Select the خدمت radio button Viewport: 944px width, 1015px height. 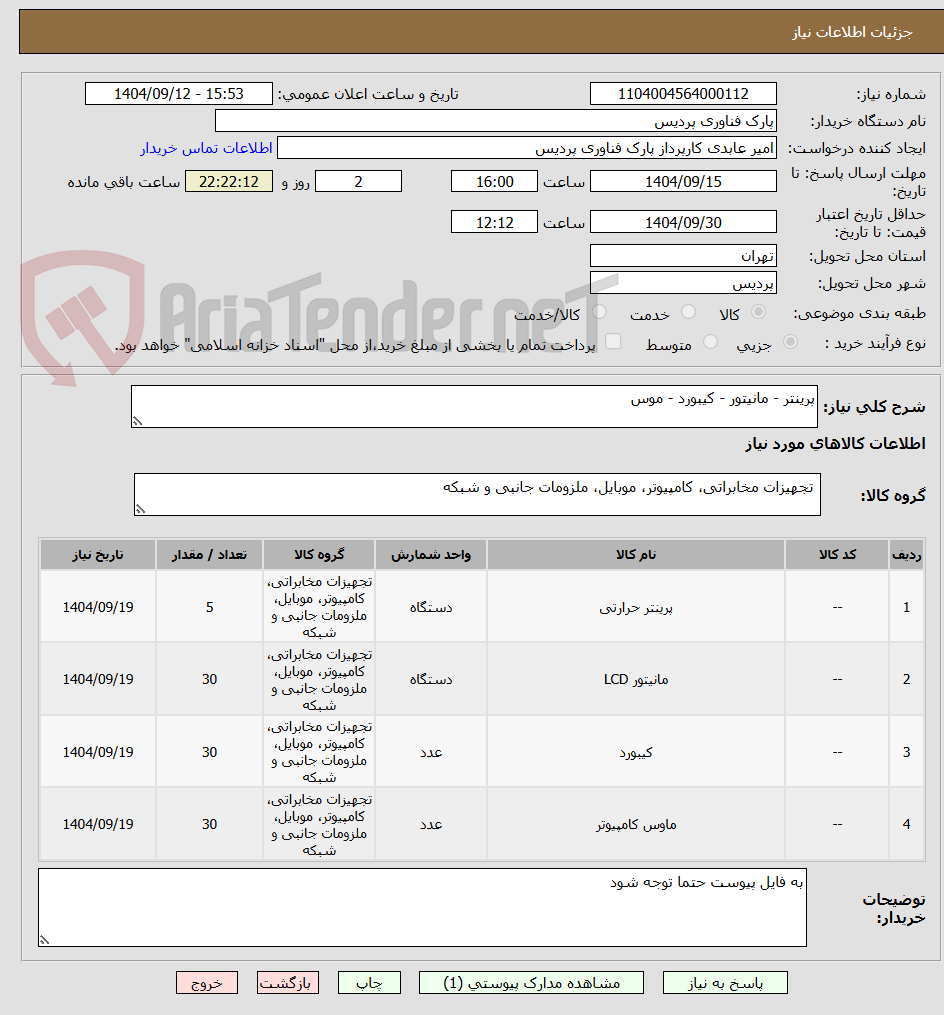pos(688,313)
